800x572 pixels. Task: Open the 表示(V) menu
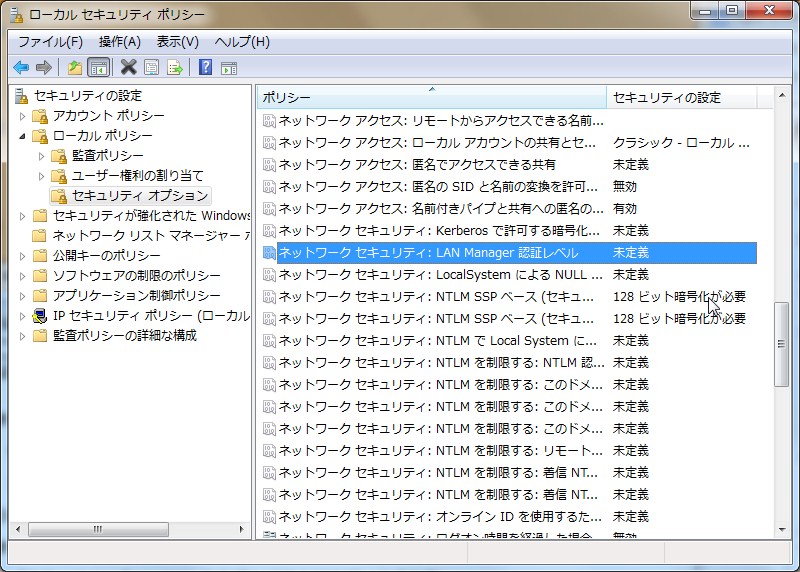(178, 42)
